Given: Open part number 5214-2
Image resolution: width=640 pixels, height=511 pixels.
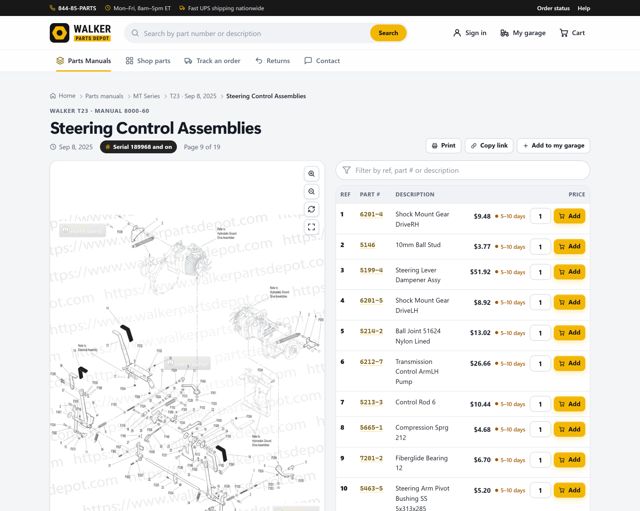Looking at the screenshot, I should pyautogui.click(x=371, y=331).
